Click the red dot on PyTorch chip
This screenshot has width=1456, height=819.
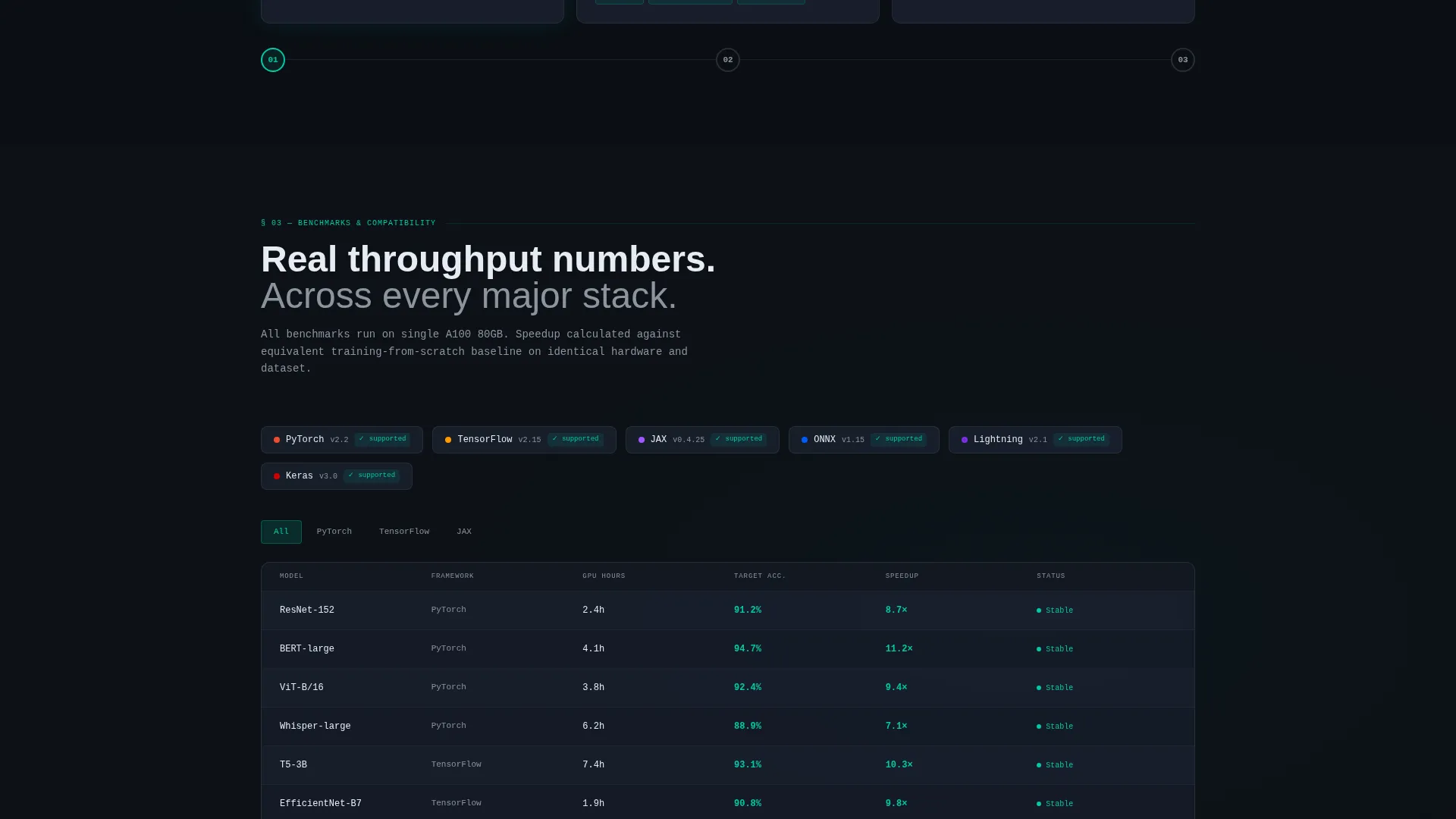(277, 440)
